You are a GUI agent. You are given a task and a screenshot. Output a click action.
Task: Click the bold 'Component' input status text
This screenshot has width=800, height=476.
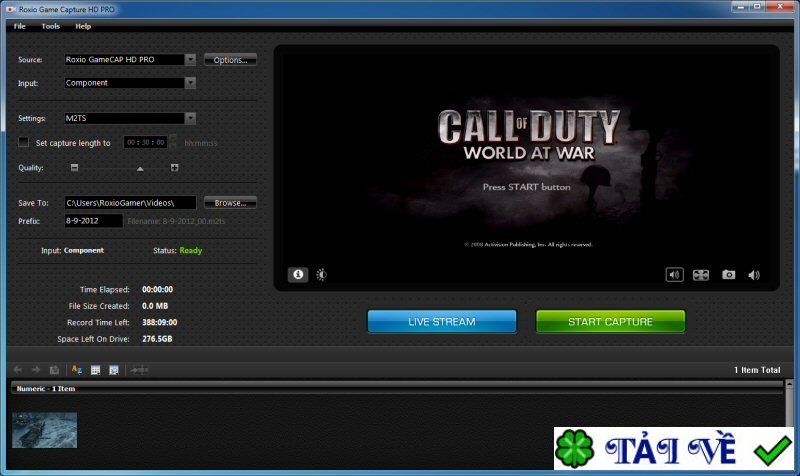84,250
